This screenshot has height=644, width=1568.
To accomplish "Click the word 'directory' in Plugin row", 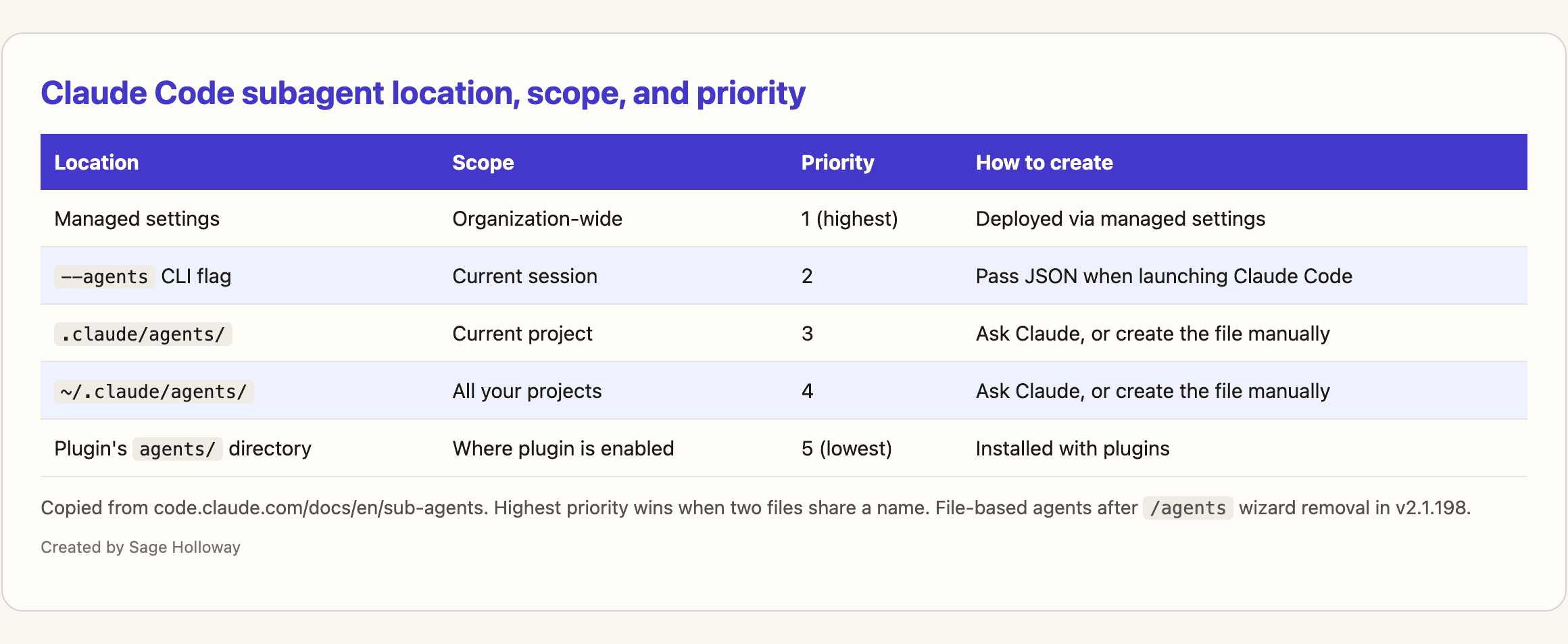I will pyautogui.click(x=270, y=449).
